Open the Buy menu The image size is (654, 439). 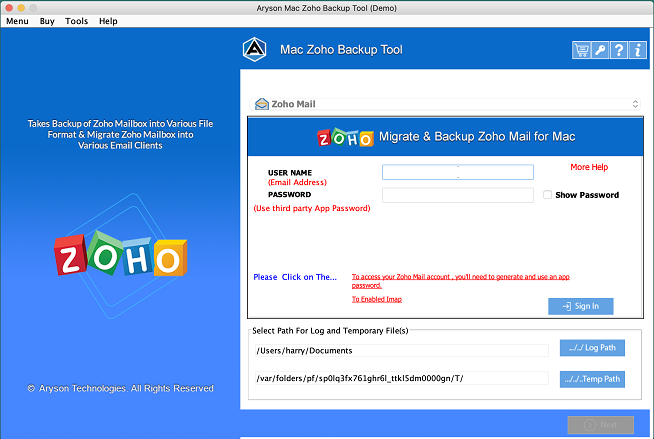[x=47, y=21]
